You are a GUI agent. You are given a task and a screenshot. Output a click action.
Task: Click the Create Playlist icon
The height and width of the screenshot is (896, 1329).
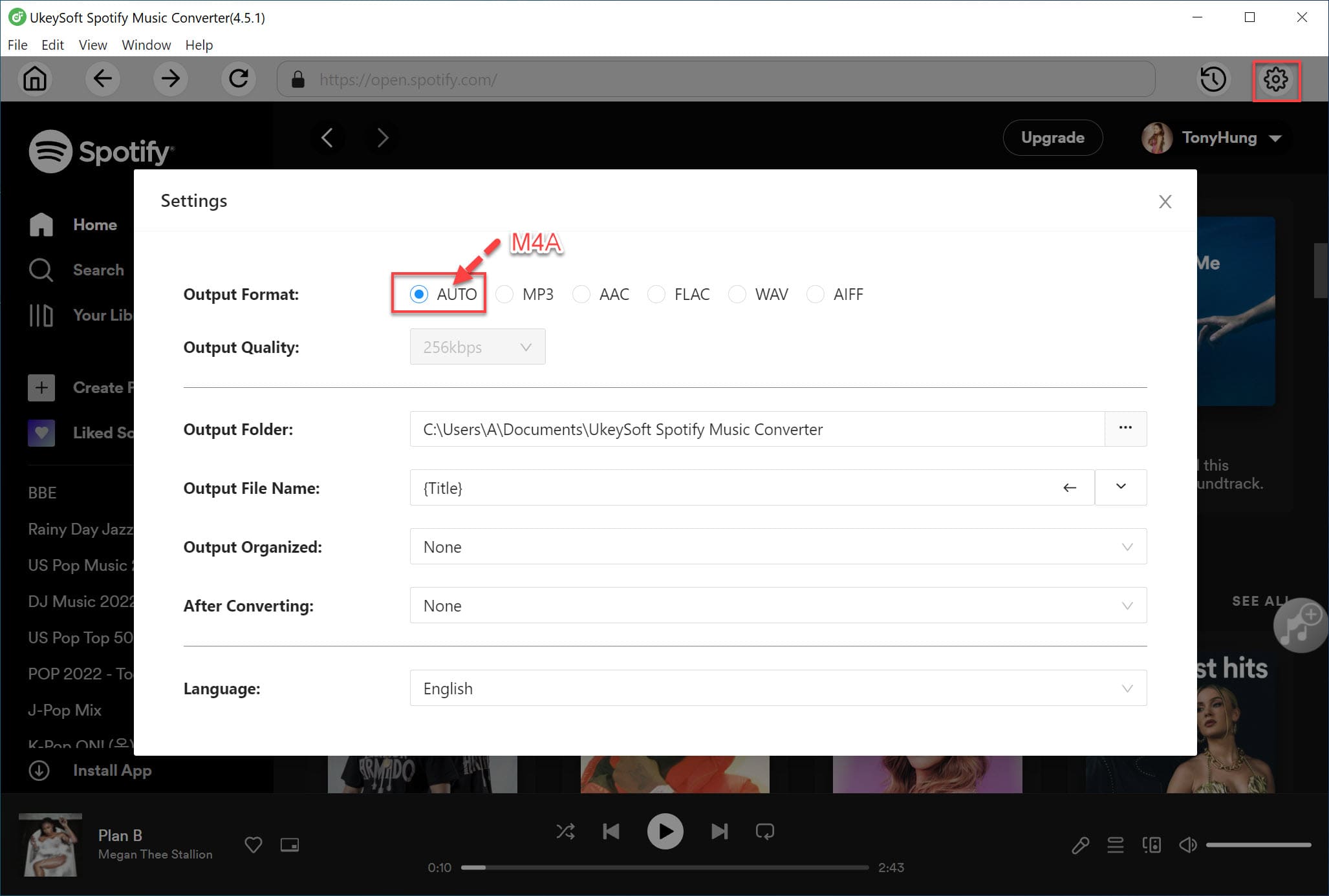[x=40, y=387]
